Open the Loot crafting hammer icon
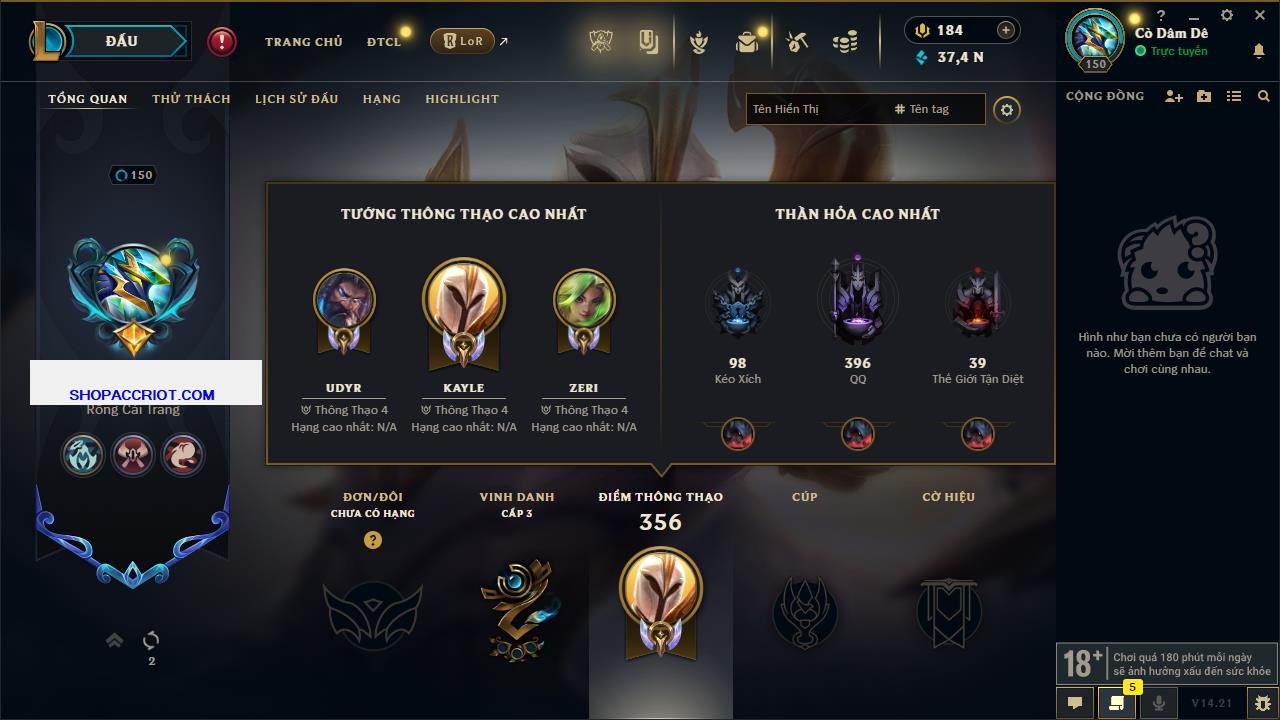This screenshot has height=720, width=1280. click(796, 41)
